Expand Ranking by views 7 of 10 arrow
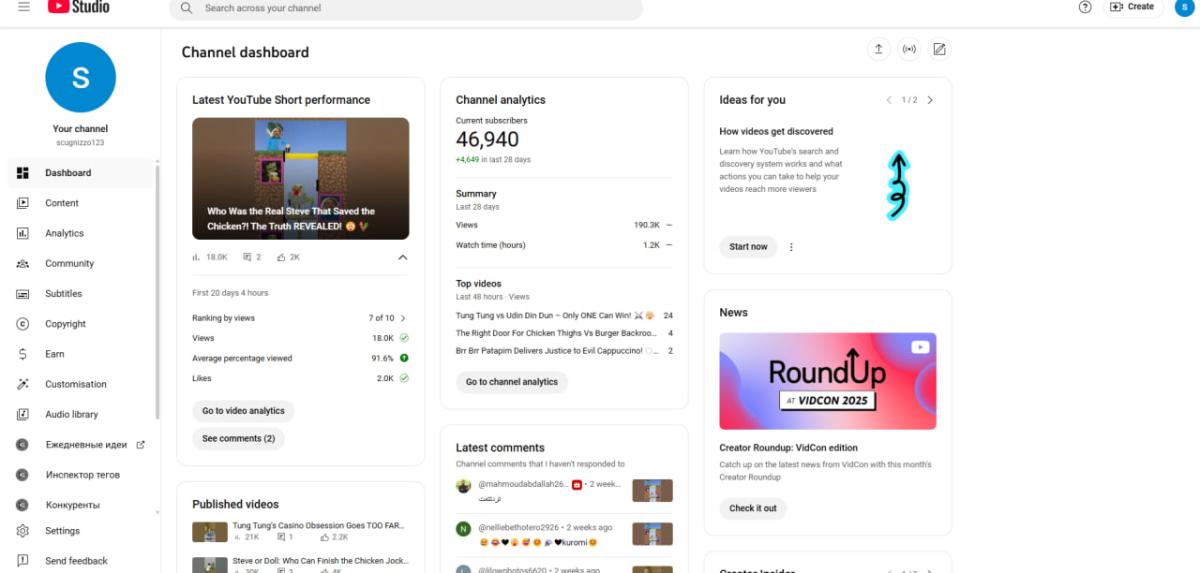Screen dimensions: 1200x573 (x=403, y=318)
